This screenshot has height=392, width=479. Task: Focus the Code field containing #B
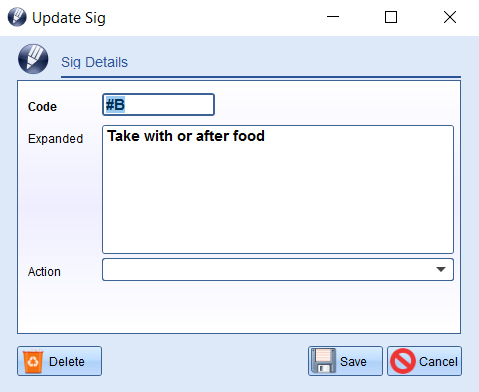[x=158, y=105]
